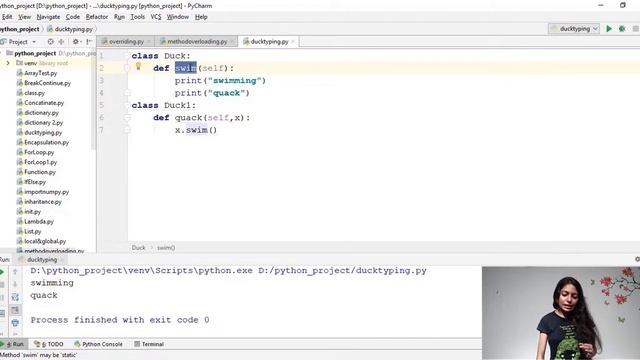Open the Code menu
The height and width of the screenshot is (360, 640).
pyautogui.click(x=73, y=17)
